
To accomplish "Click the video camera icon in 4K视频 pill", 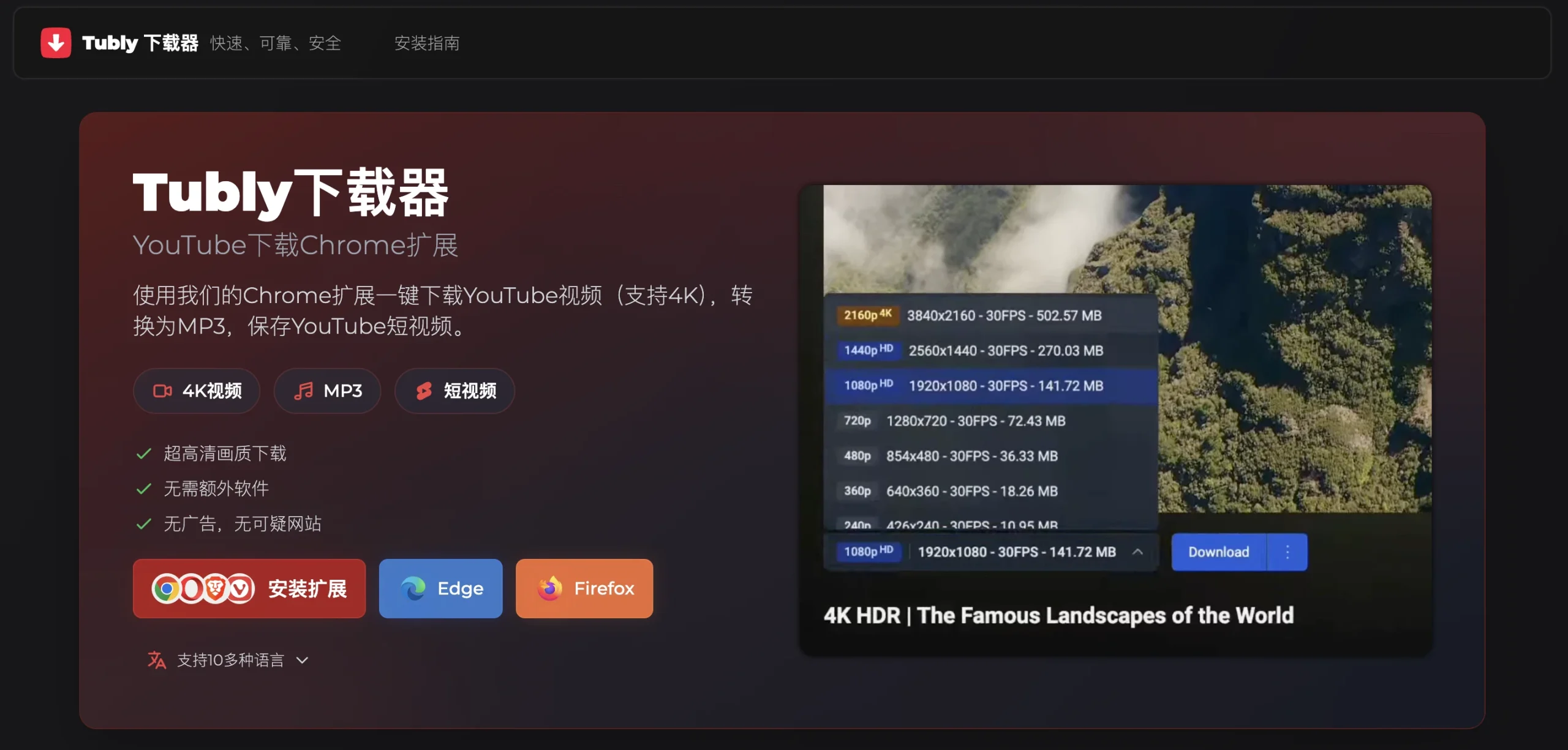I will (162, 391).
